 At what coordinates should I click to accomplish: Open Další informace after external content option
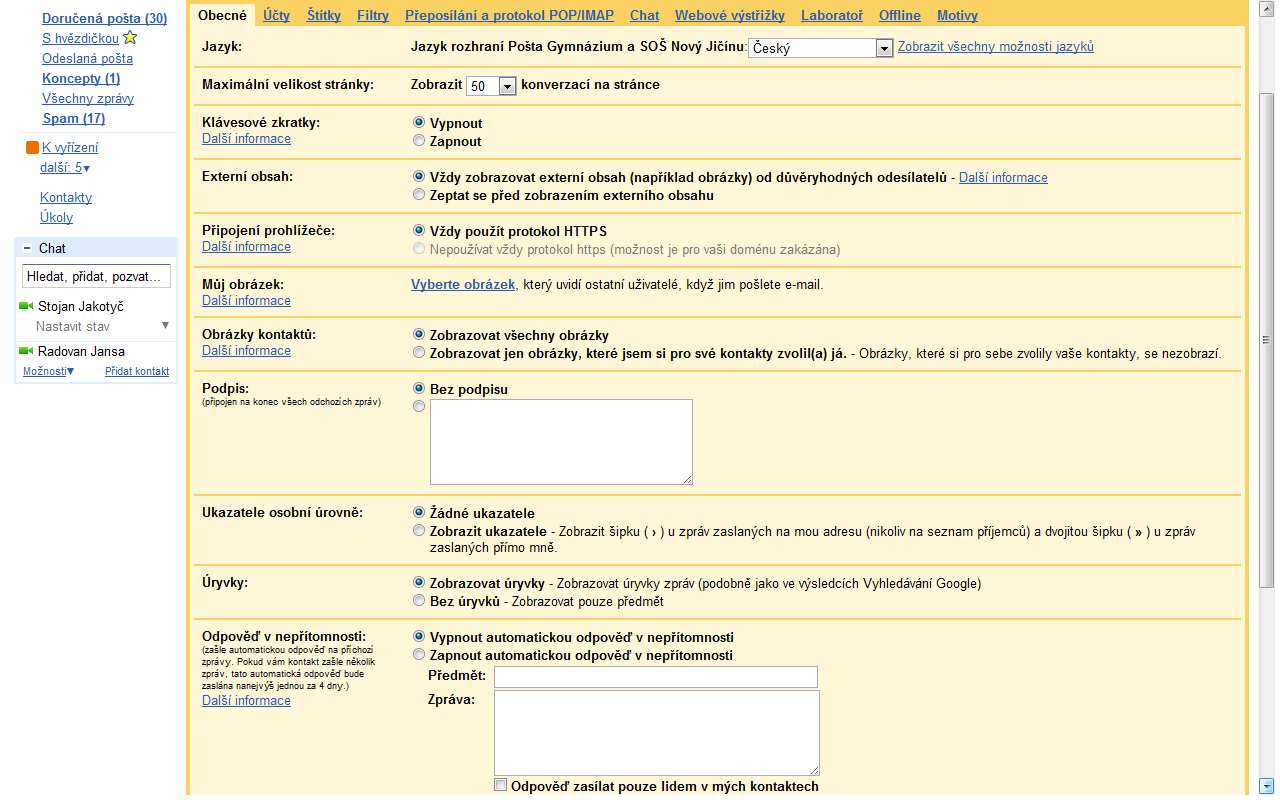pos(1003,177)
